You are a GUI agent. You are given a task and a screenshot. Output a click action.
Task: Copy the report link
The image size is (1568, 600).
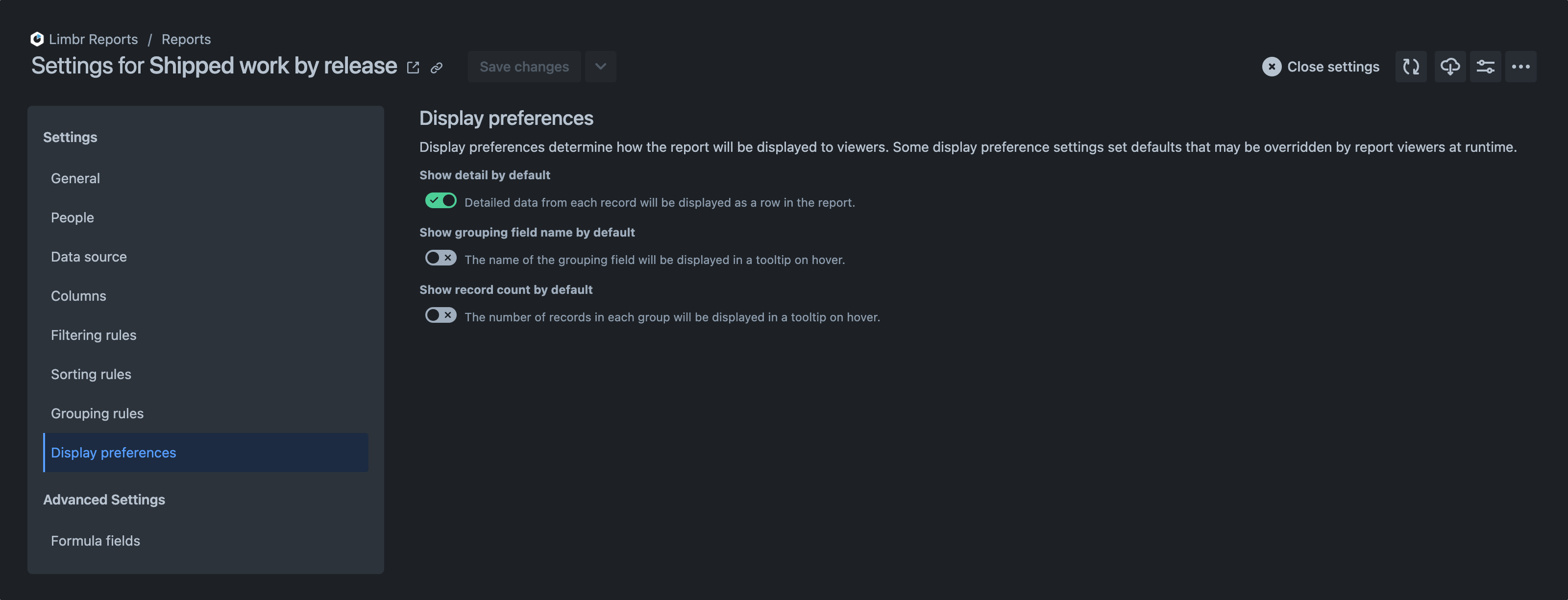(x=437, y=67)
